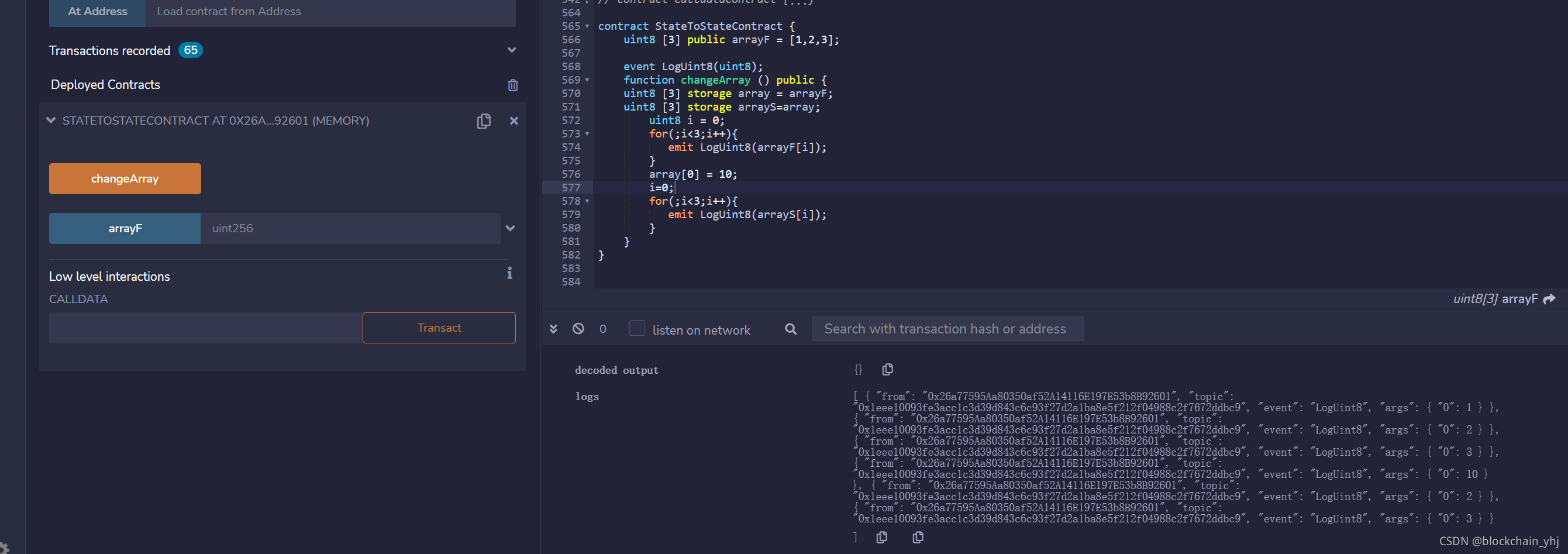Call the arrayF getter
The image size is (1568, 554).
click(x=125, y=228)
